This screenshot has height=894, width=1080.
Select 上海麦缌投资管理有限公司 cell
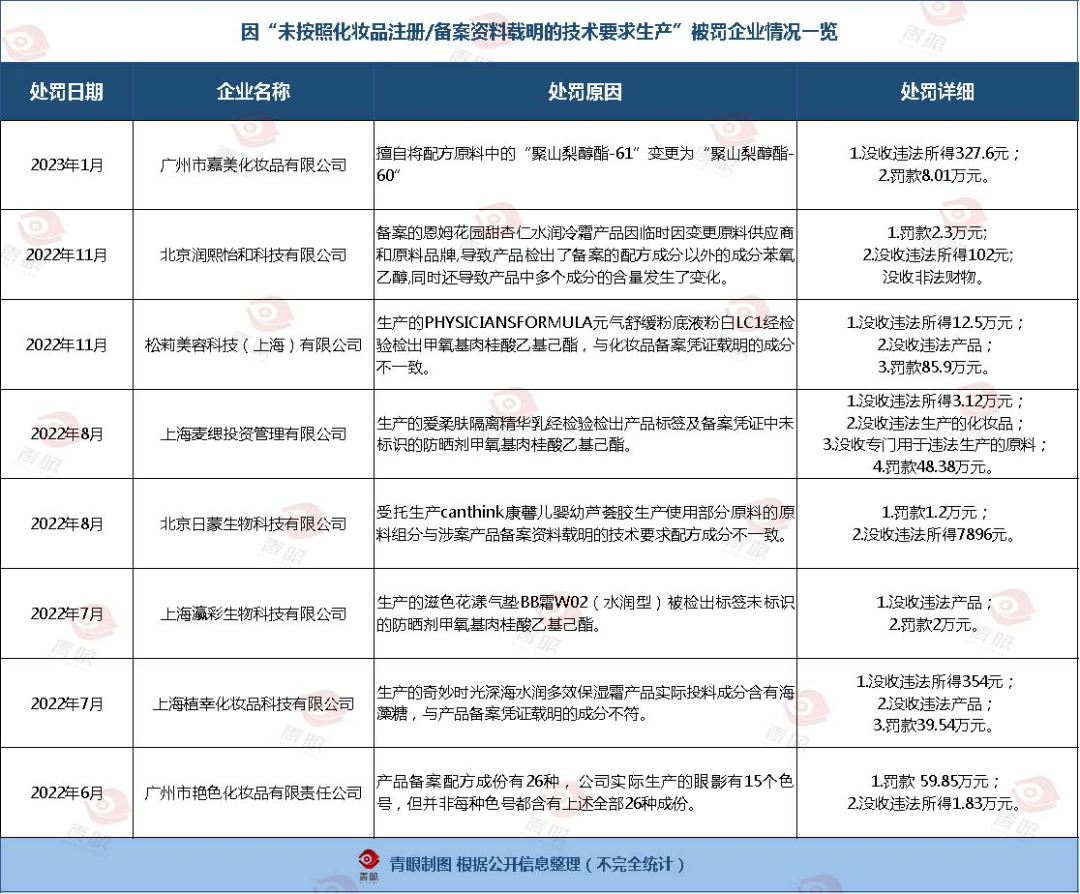tap(253, 434)
